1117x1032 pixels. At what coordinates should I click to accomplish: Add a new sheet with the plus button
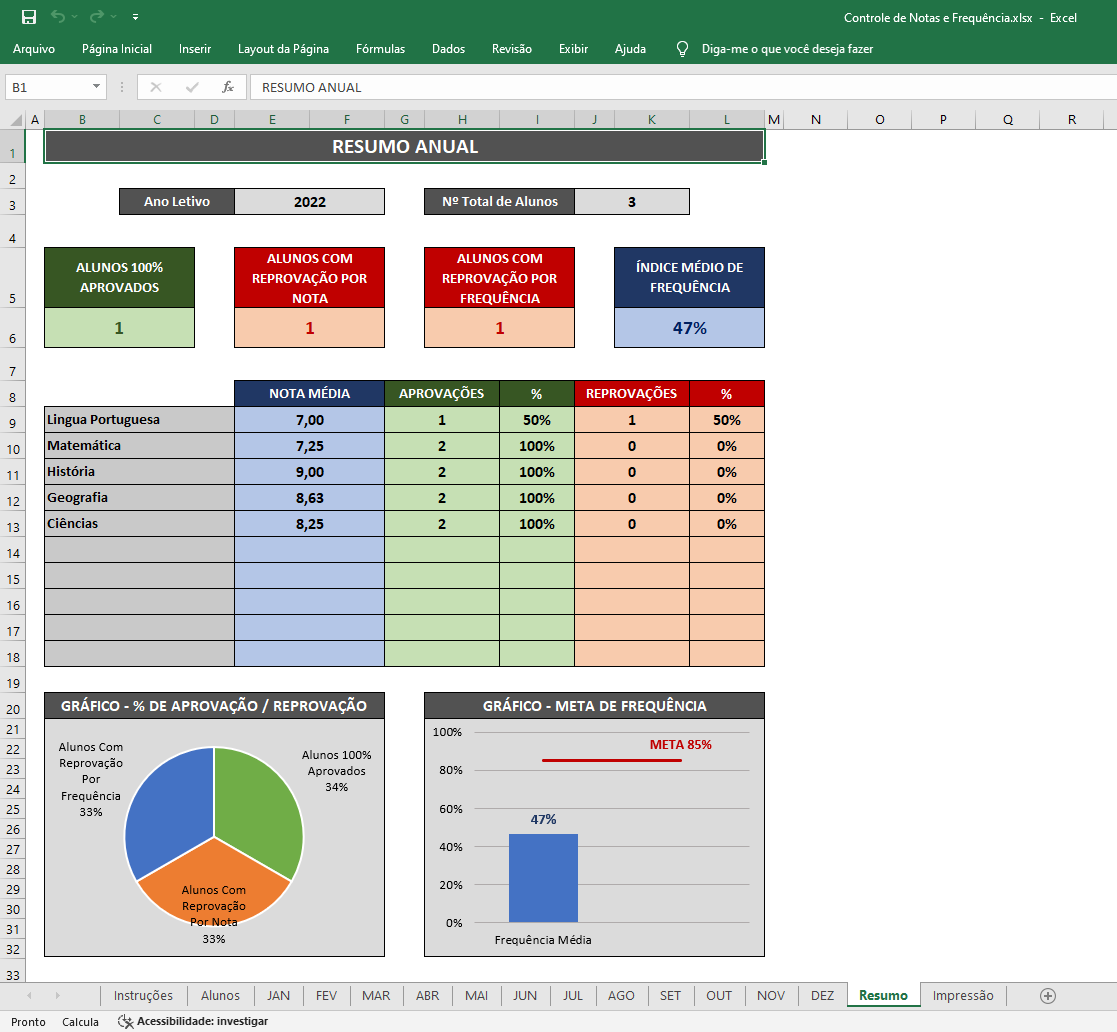tap(1047, 996)
